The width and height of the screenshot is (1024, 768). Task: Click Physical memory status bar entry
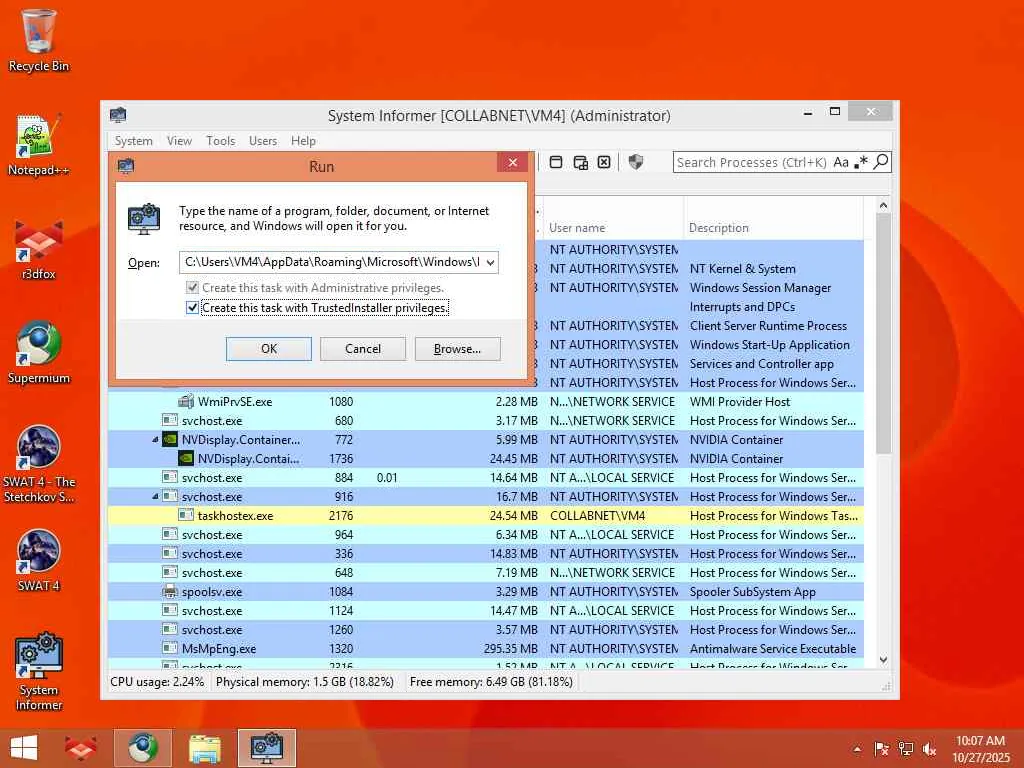coord(305,681)
